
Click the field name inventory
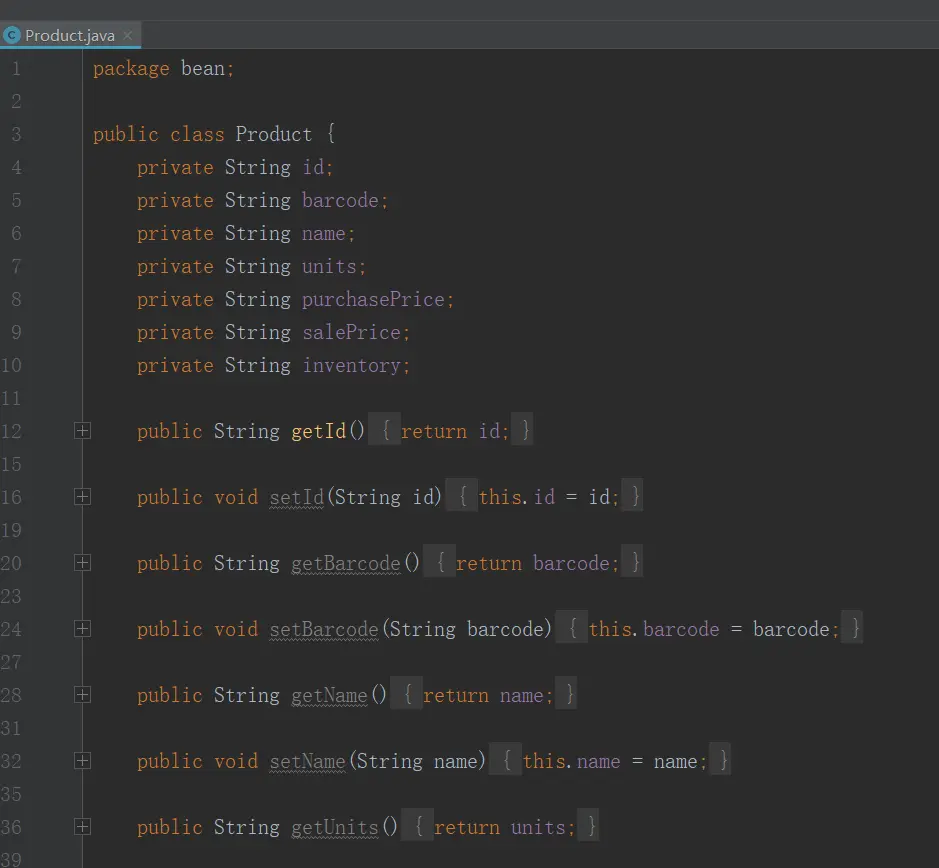point(352,365)
